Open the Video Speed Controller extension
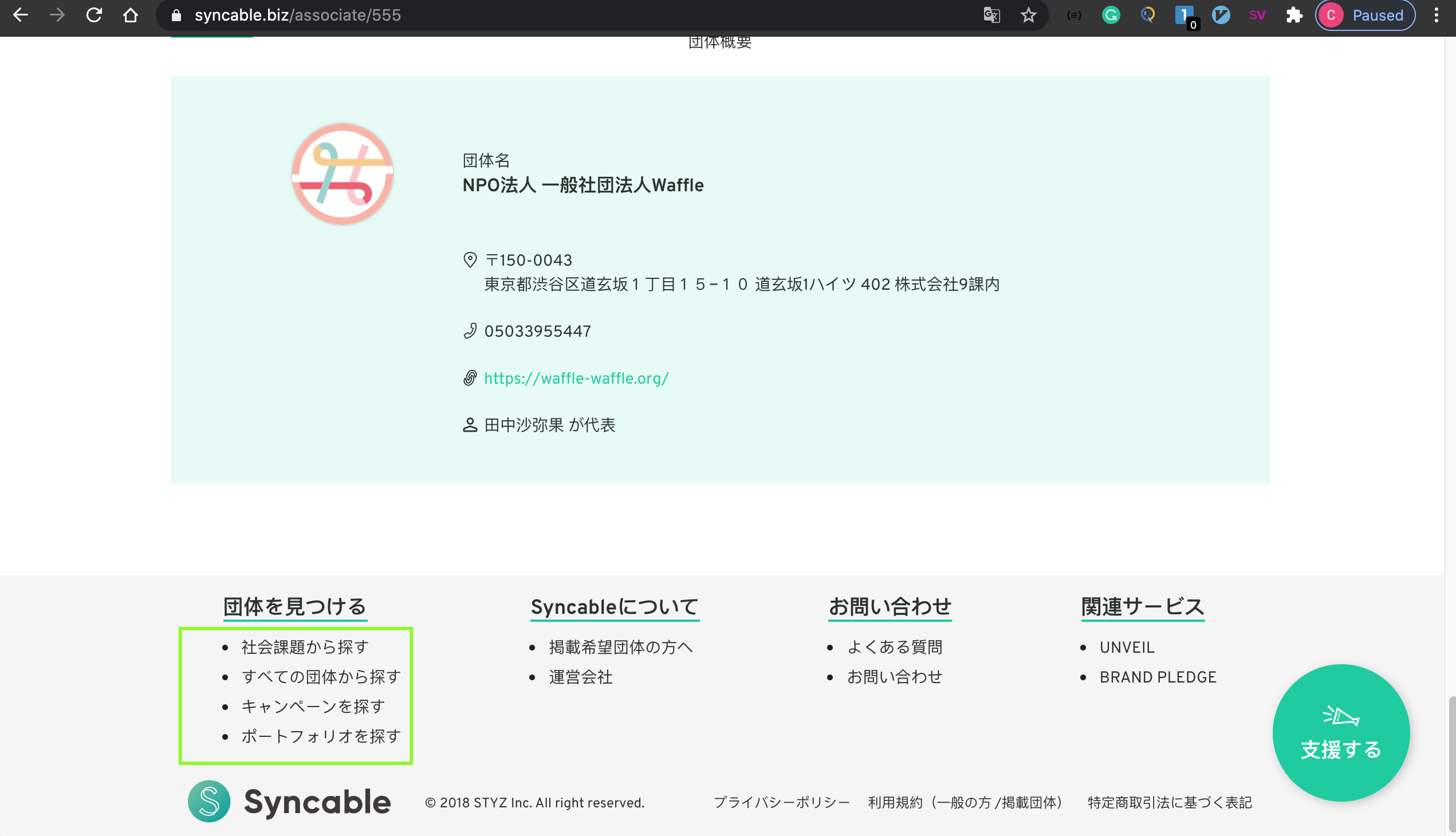This screenshot has height=836, width=1456. coord(1221,15)
